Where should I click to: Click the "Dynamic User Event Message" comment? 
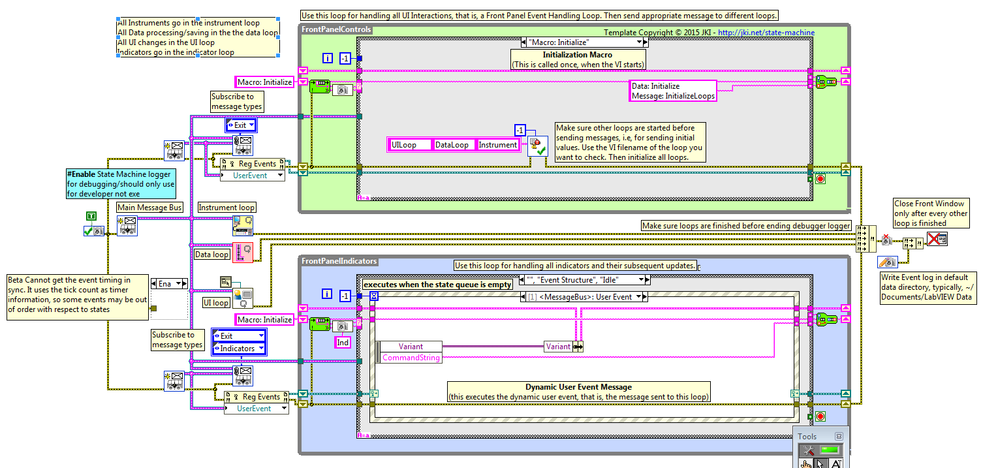pos(578,391)
